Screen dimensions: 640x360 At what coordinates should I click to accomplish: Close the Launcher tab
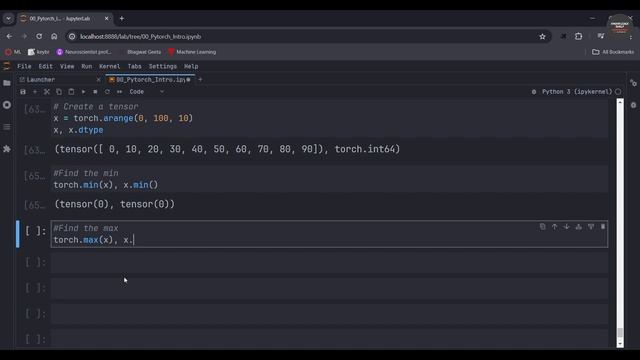click(x=98, y=80)
